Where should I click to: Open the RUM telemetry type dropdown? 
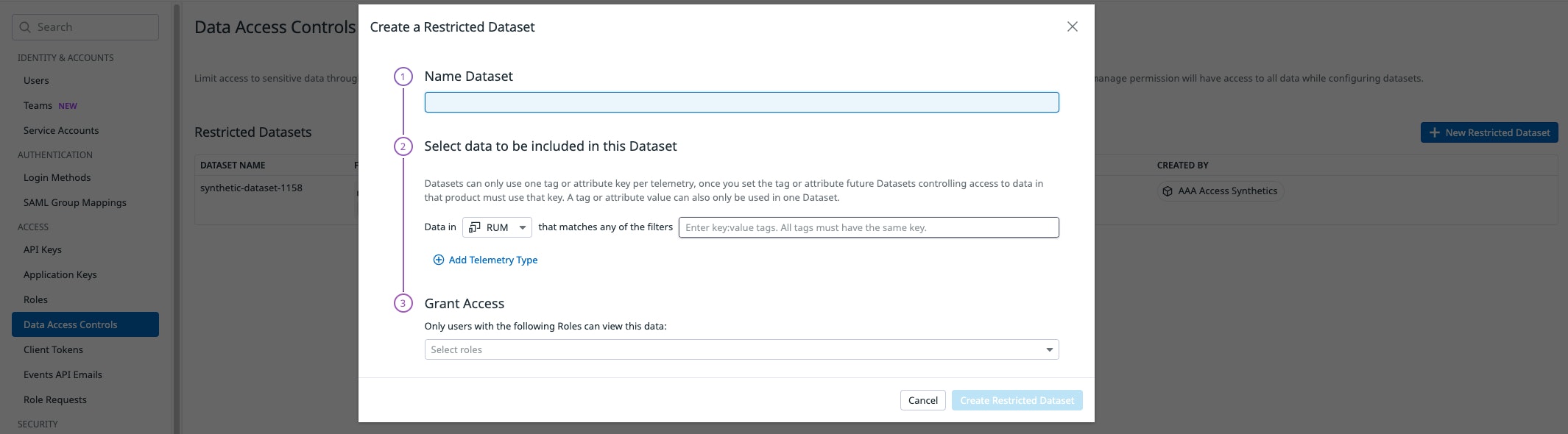[497, 227]
